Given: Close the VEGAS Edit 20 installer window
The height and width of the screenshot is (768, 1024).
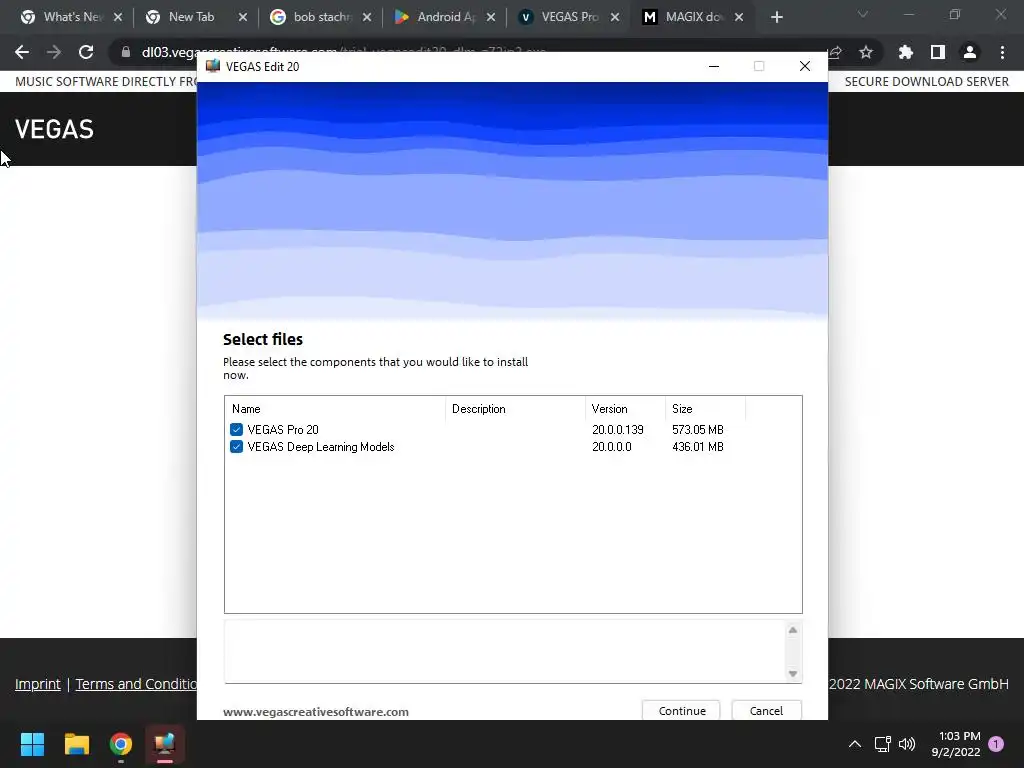Looking at the screenshot, I should (805, 66).
